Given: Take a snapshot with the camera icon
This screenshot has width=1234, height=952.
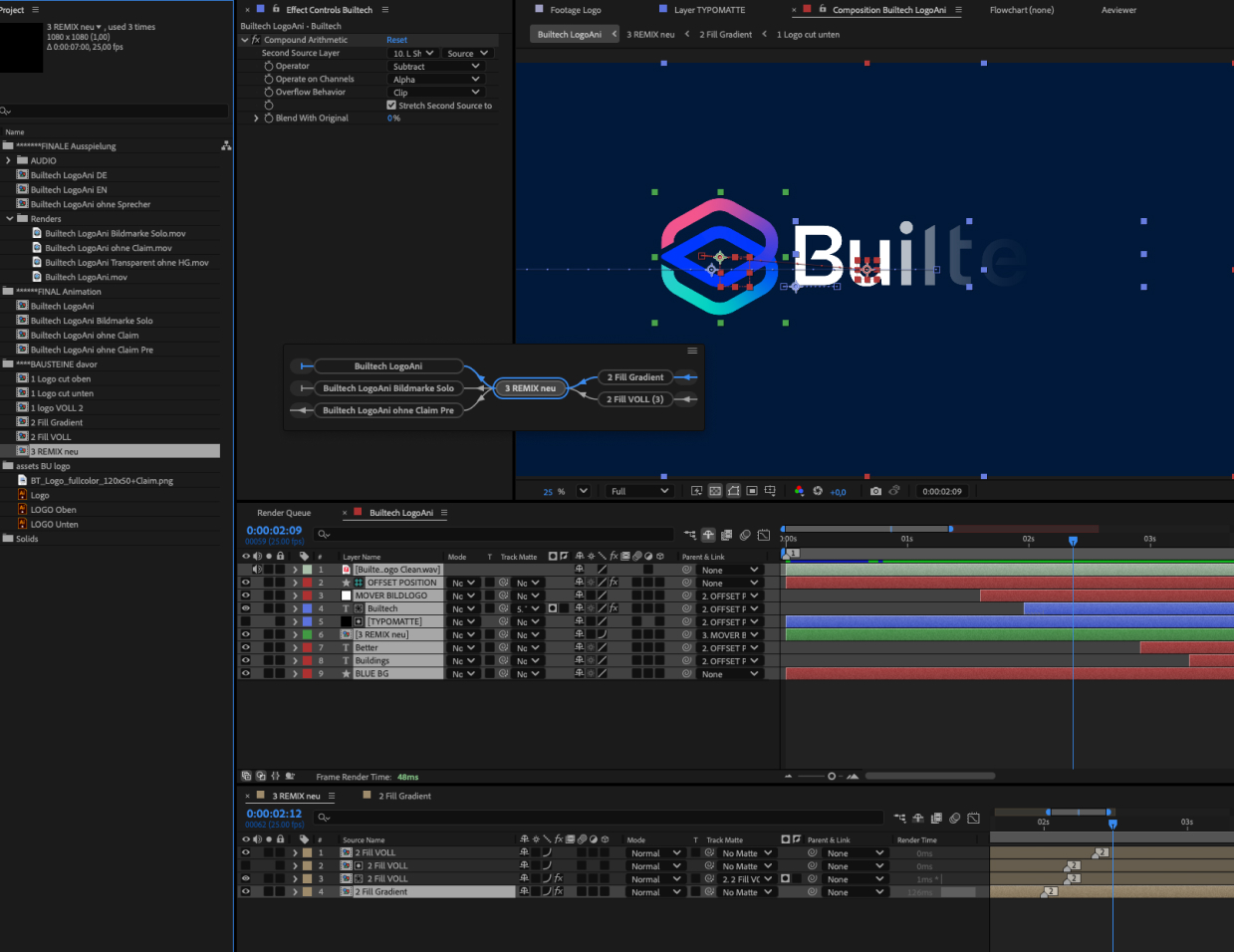Looking at the screenshot, I should point(875,490).
